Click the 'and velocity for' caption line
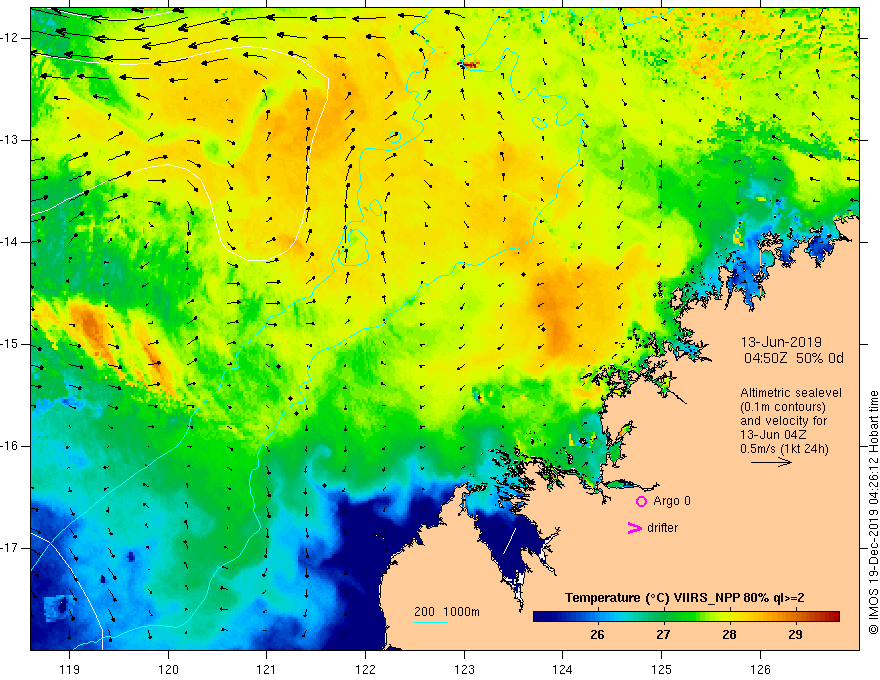880x680 pixels. click(783, 421)
